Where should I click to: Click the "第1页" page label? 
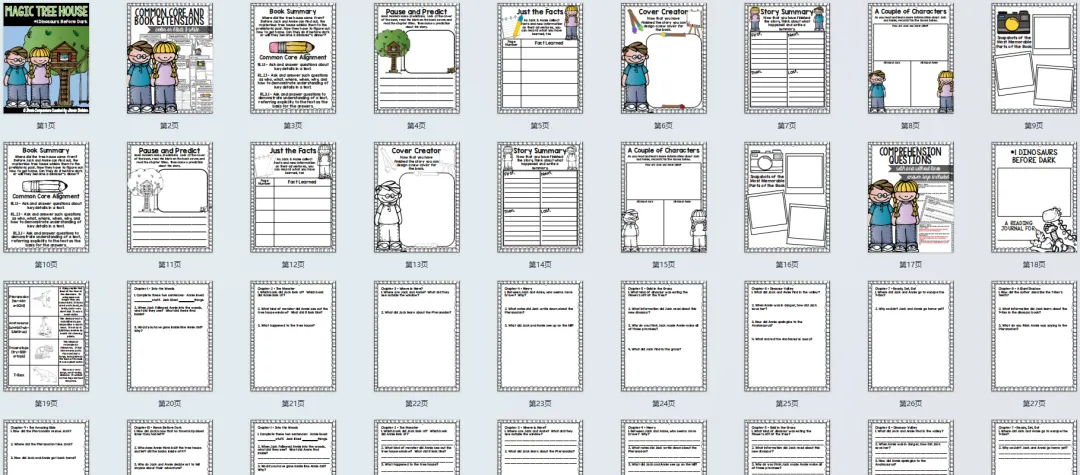tap(46, 126)
